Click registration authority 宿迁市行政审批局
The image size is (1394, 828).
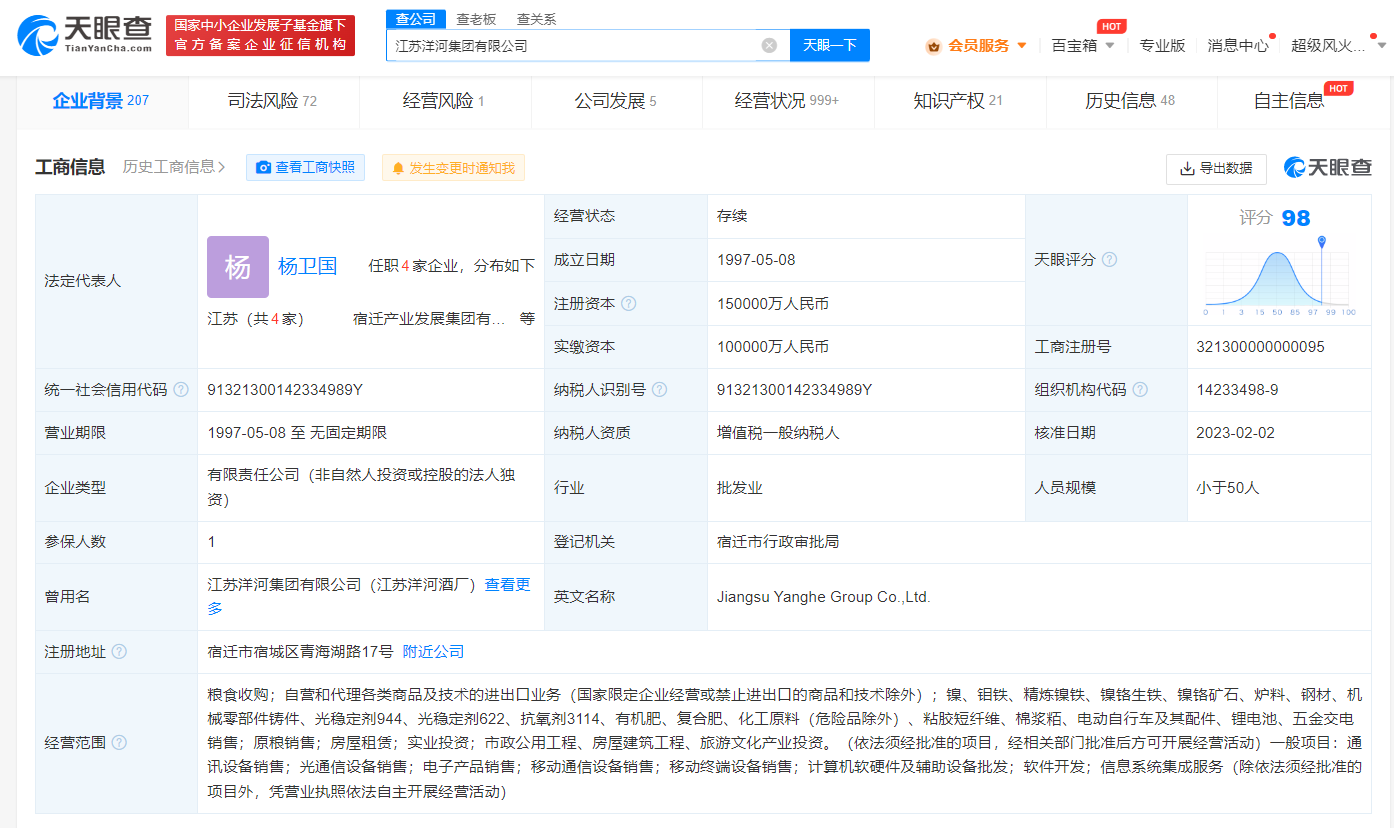(778, 542)
